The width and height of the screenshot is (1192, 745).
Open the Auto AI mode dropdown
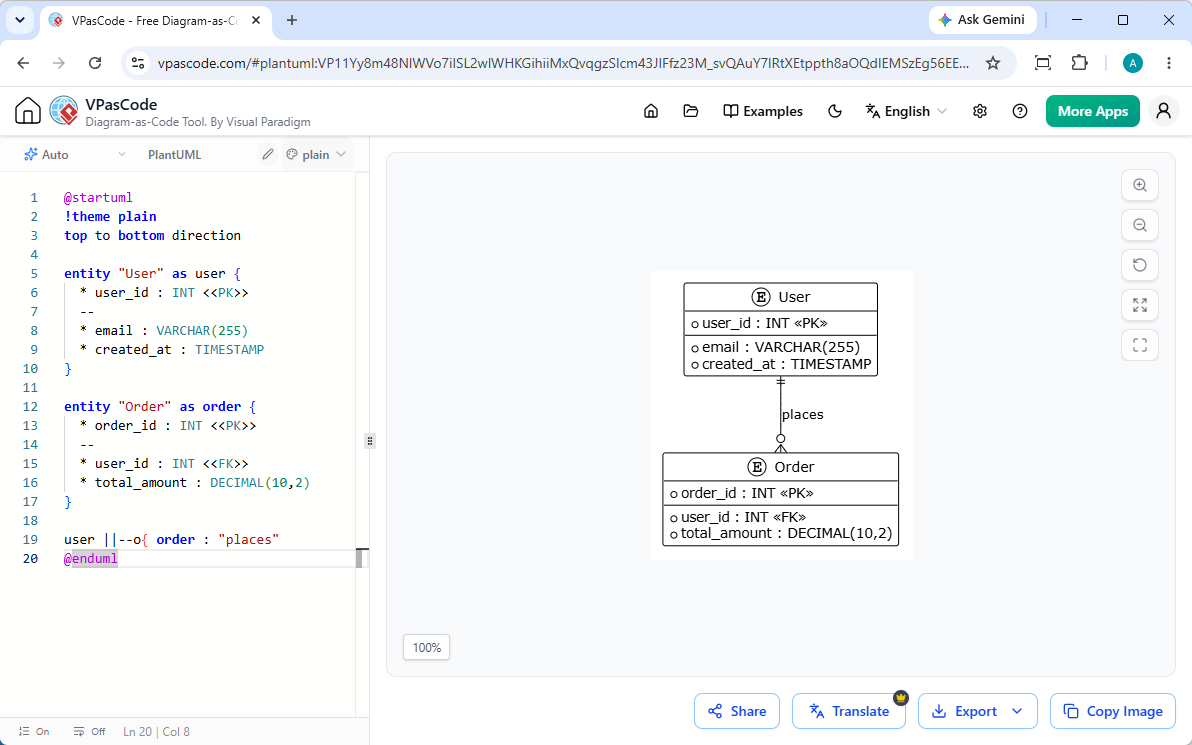click(74, 154)
